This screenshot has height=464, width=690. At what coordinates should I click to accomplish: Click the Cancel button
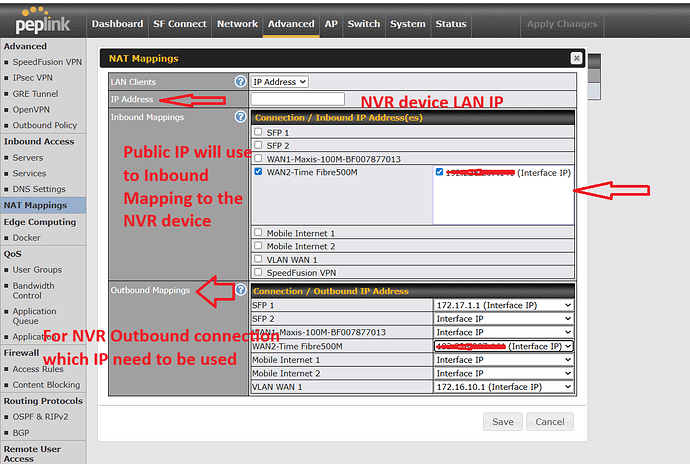pyautogui.click(x=549, y=421)
